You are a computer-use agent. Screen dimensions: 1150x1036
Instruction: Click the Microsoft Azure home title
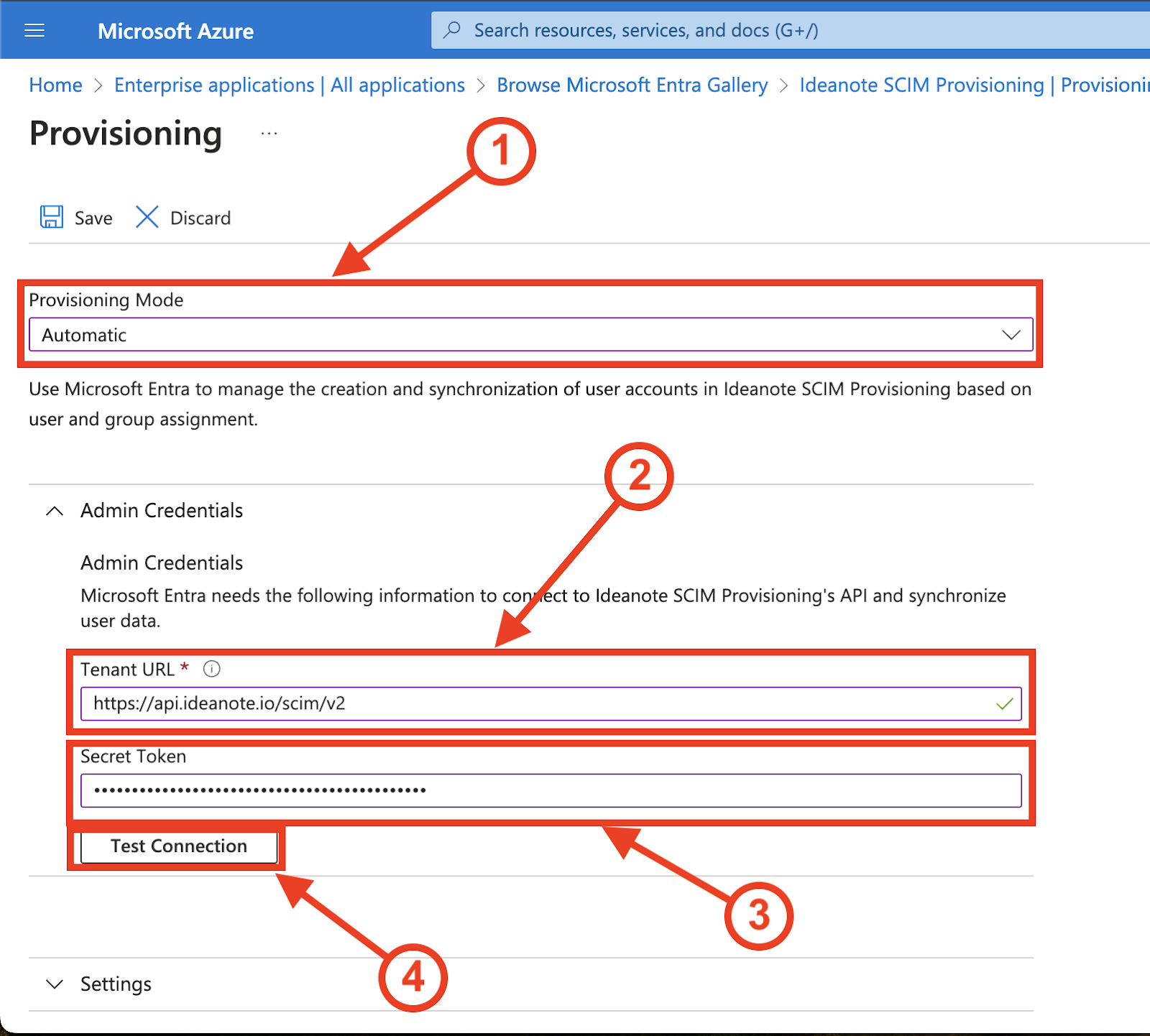[x=175, y=31]
